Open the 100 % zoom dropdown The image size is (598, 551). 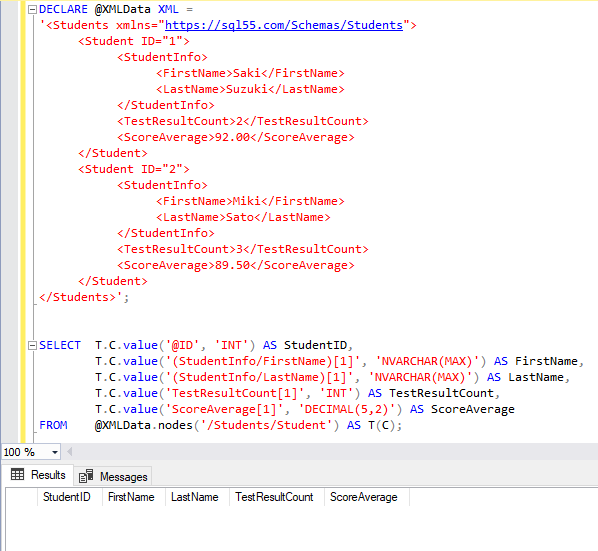pyautogui.click(x=55, y=452)
